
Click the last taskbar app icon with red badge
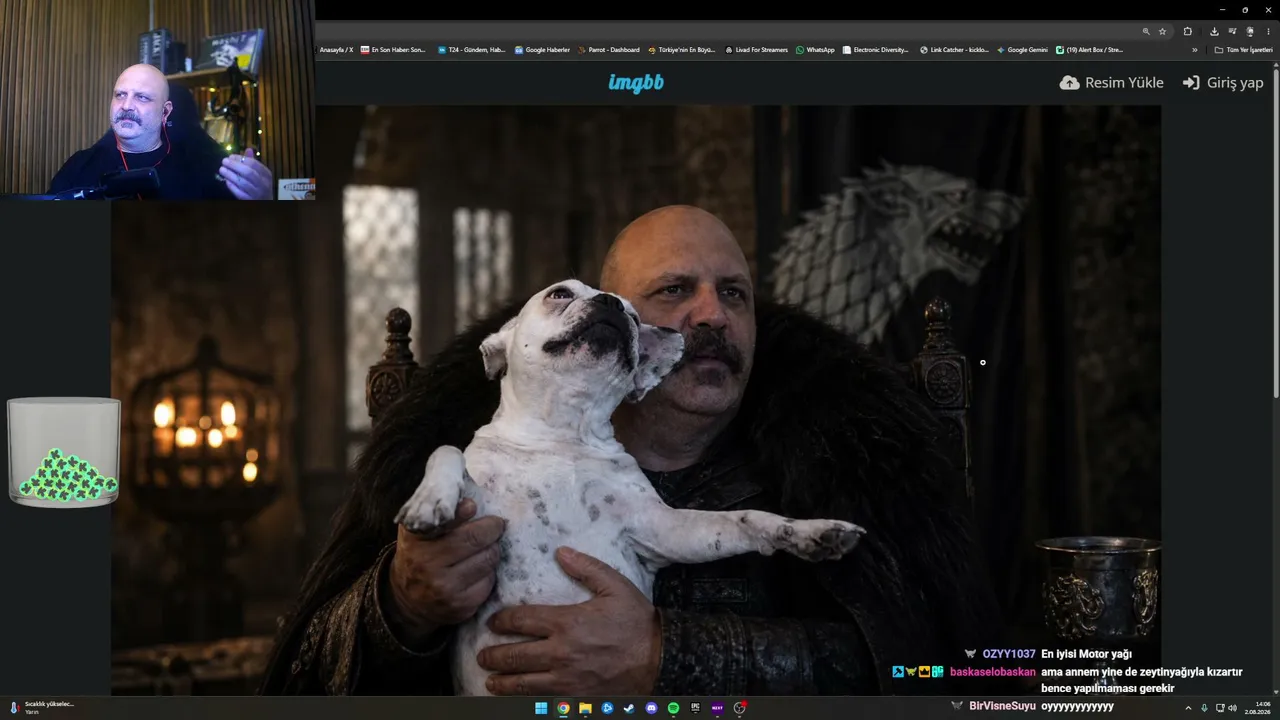coord(740,708)
